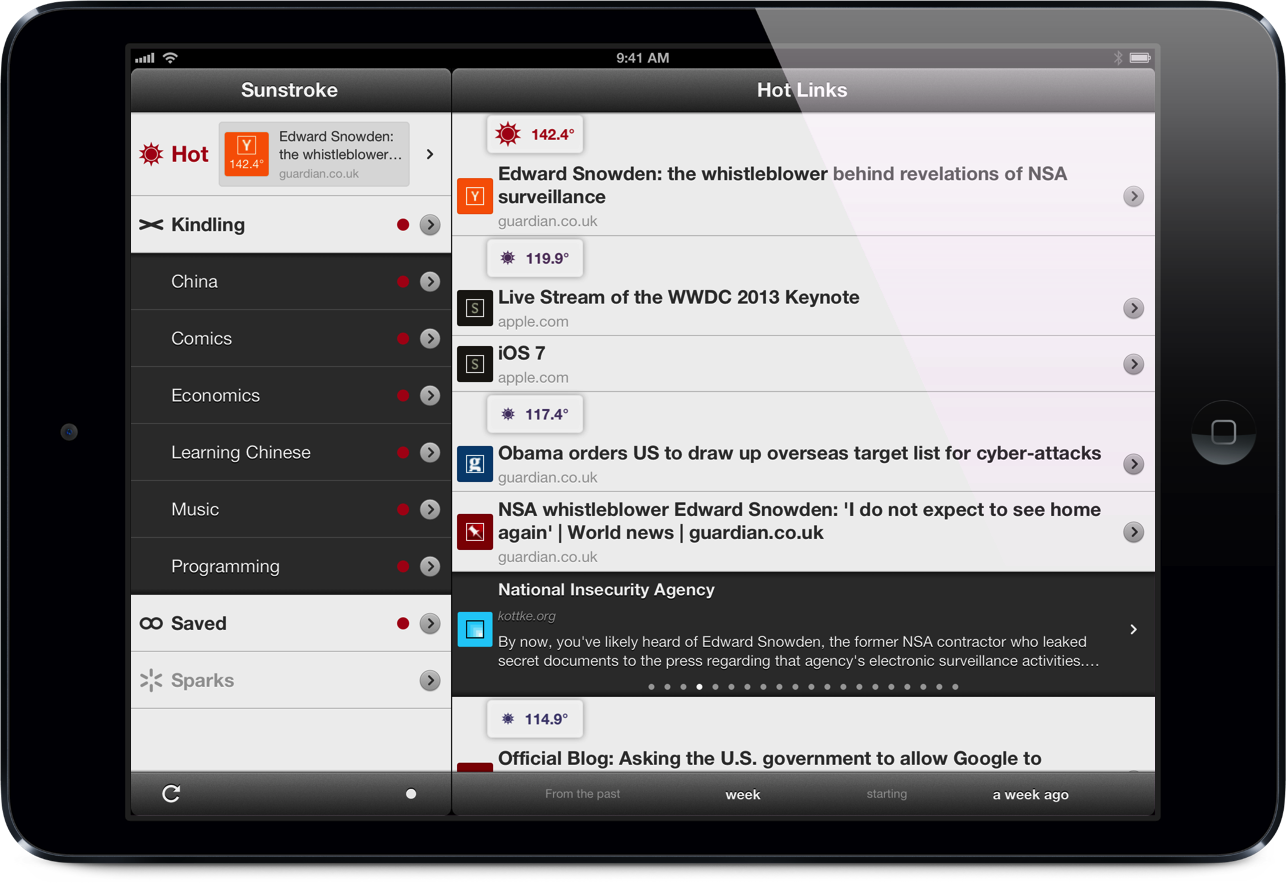Select the Comics feed
Screen dimensions: 1286x883
(291, 339)
